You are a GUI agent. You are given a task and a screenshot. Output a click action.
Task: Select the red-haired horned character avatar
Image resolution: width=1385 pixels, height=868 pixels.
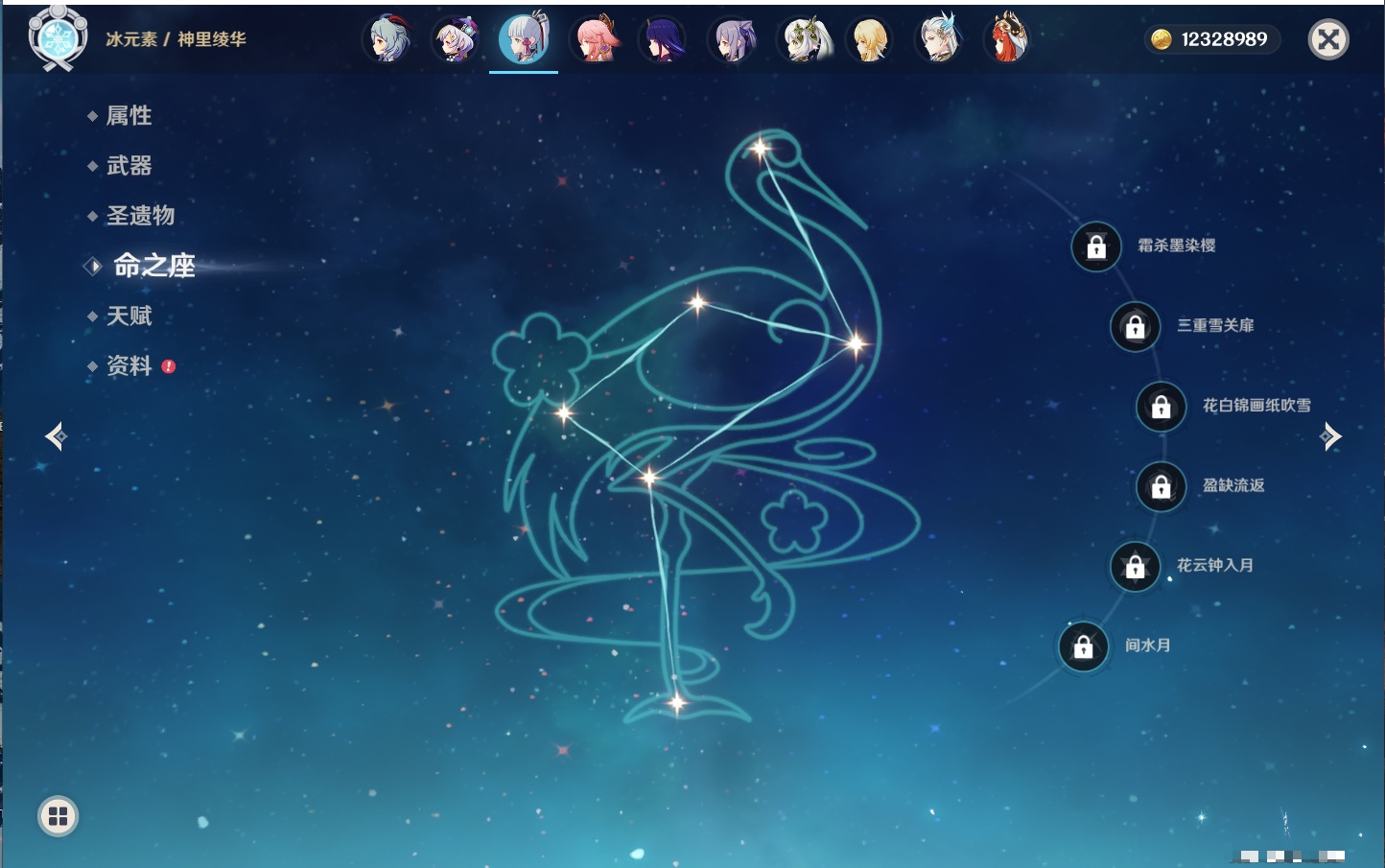click(1008, 39)
